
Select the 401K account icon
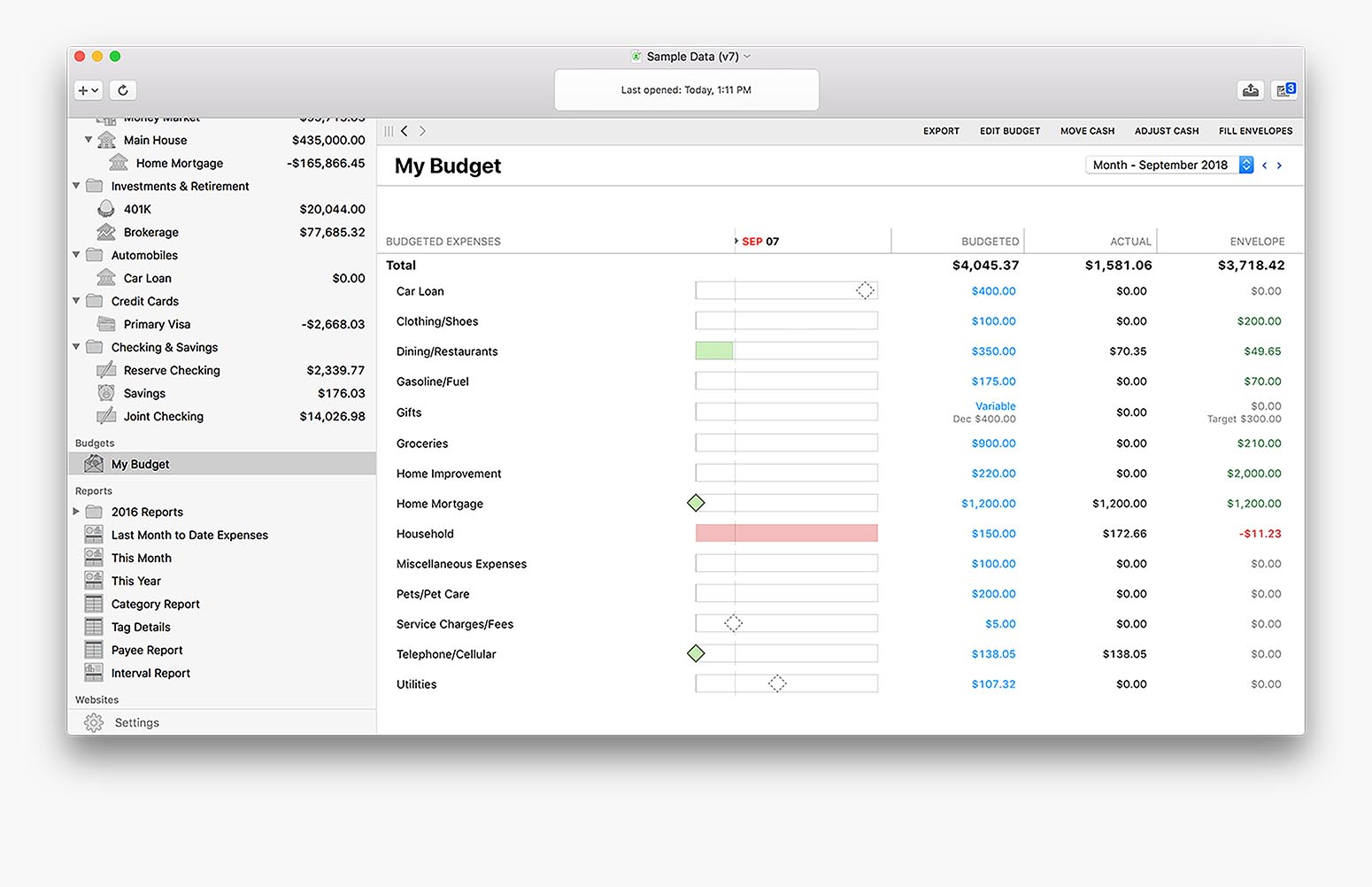[x=106, y=209]
